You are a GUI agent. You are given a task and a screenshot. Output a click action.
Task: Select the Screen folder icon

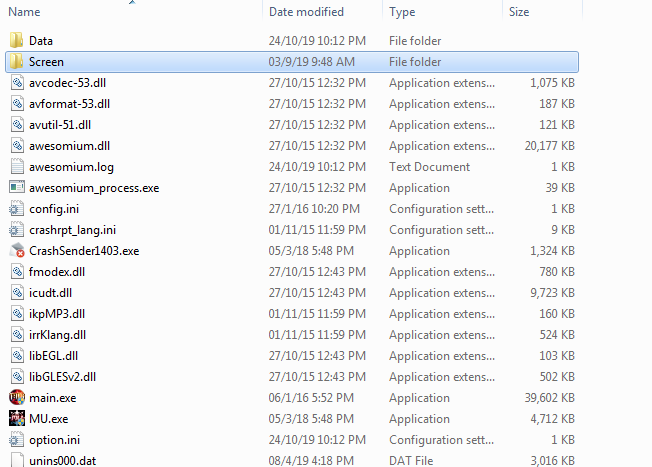(16, 62)
